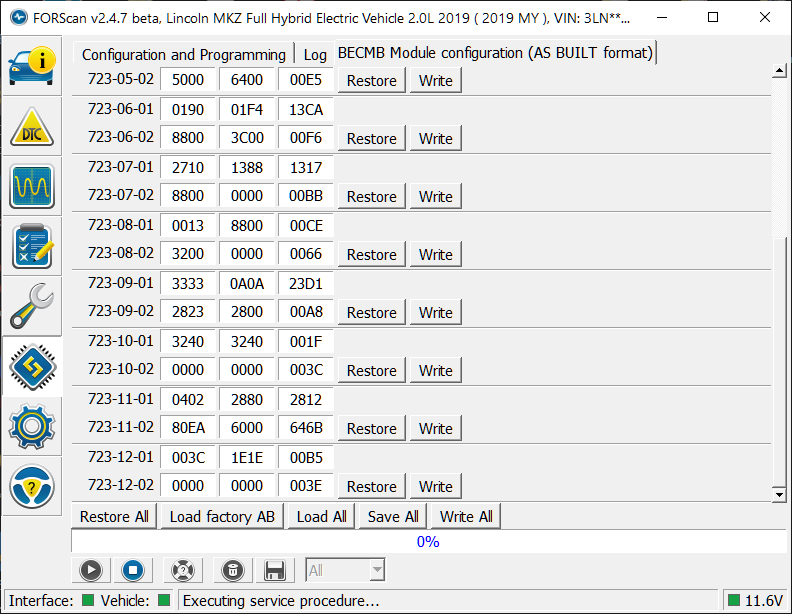Click Load factory AB button
The image size is (792, 614).
tap(222, 517)
